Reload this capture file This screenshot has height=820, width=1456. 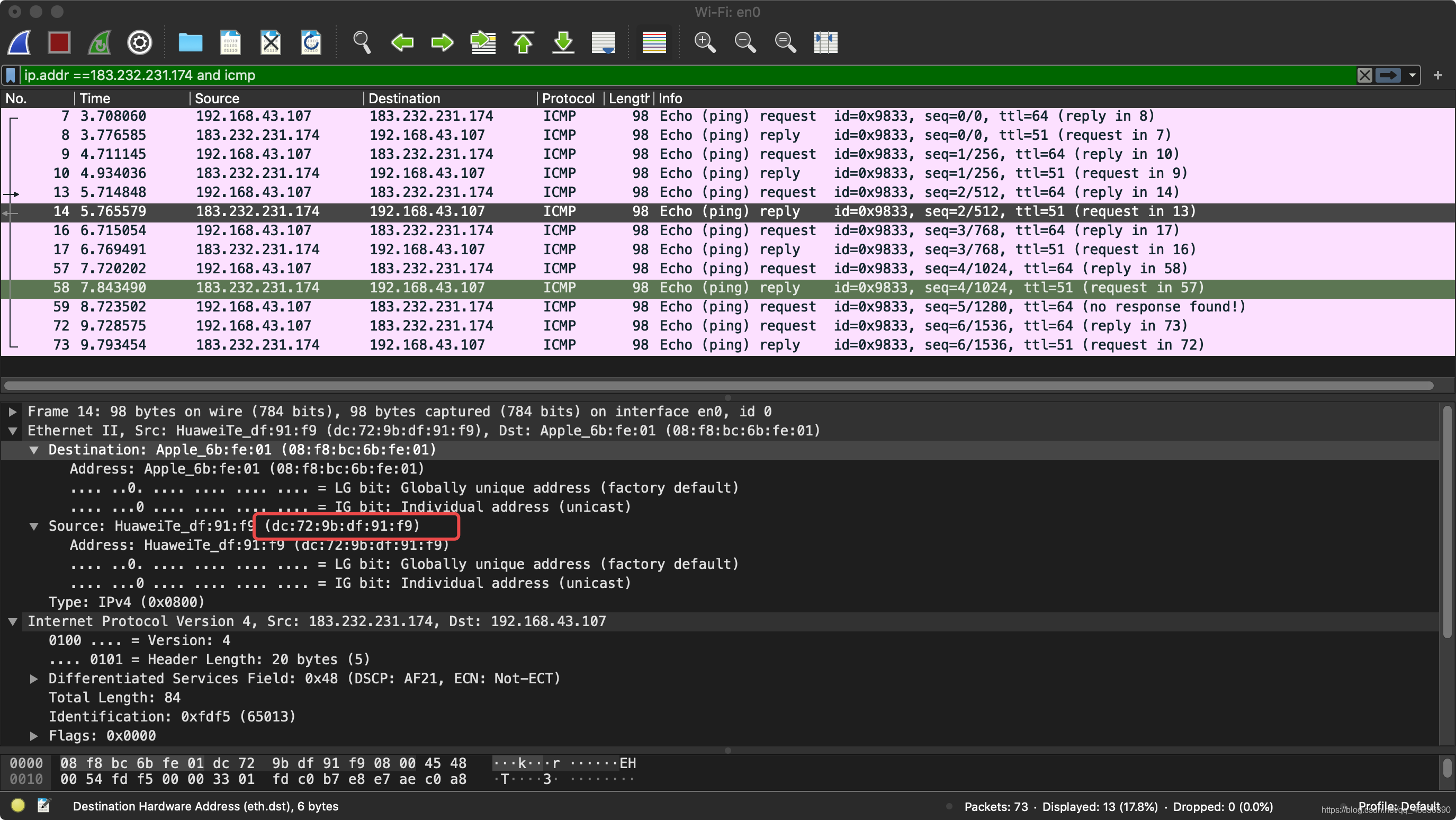[x=311, y=42]
